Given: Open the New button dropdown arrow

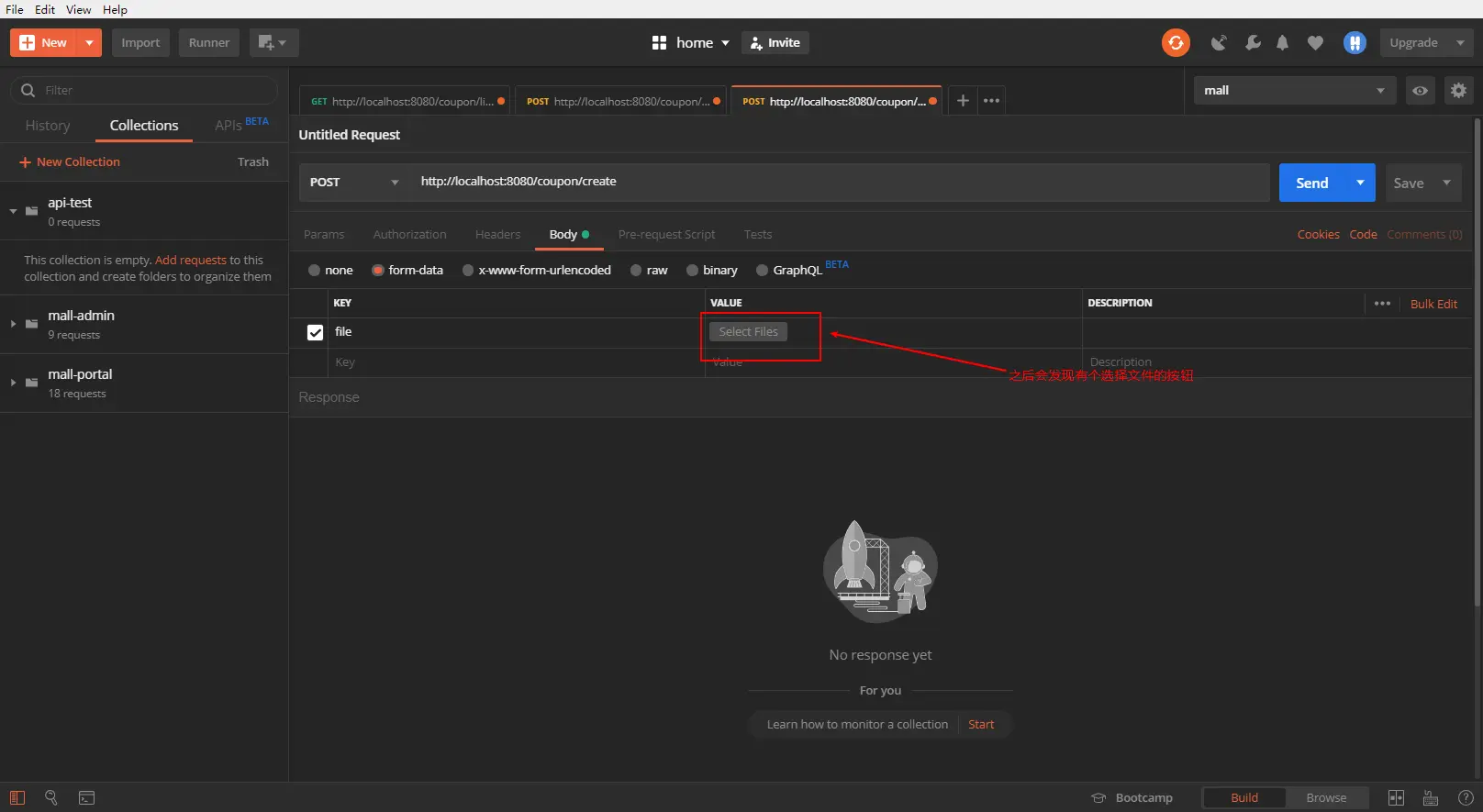Looking at the screenshot, I should 89,42.
